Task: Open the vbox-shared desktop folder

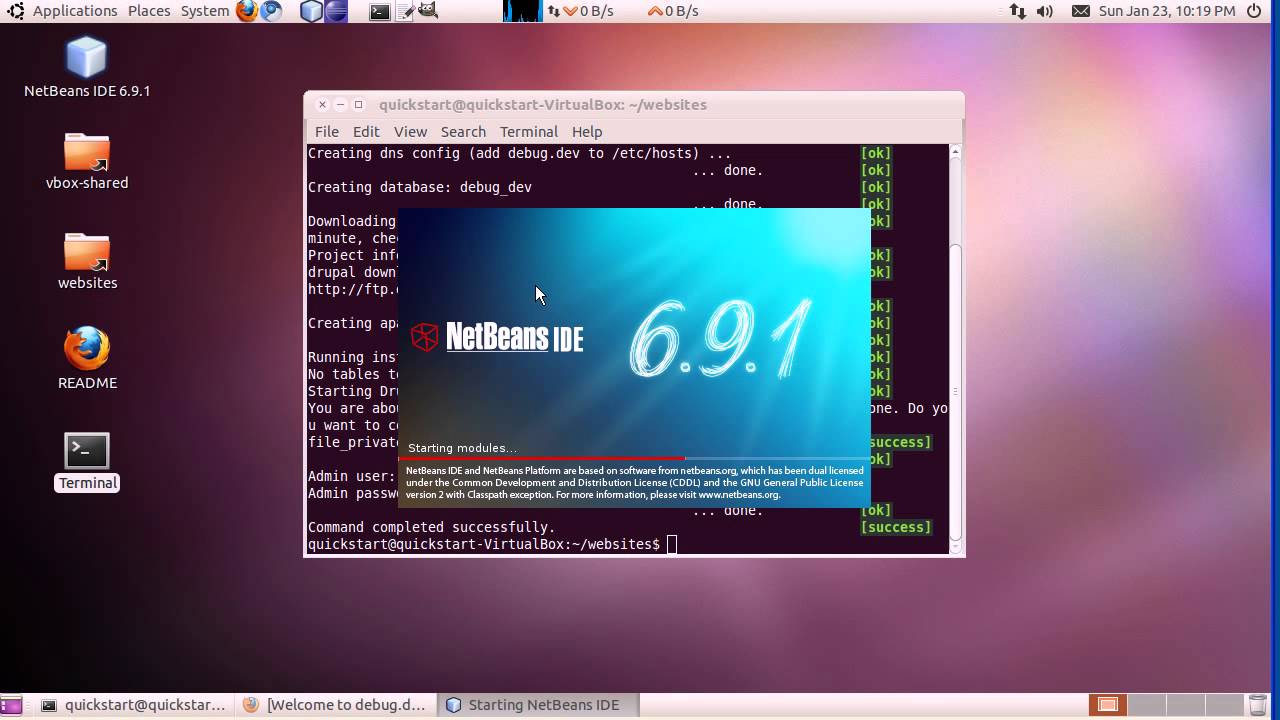Action: click(87, 161)
